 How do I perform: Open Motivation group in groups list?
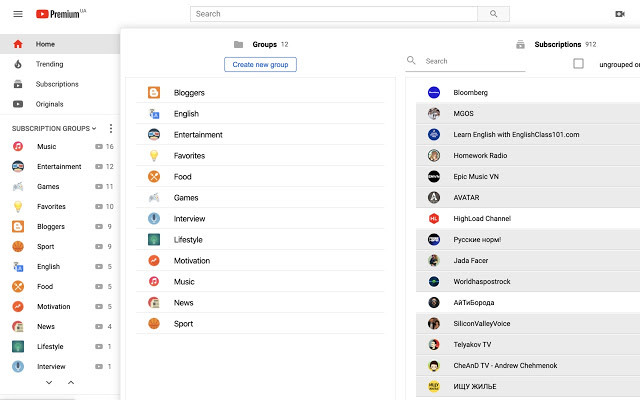[x=260, y=261]
